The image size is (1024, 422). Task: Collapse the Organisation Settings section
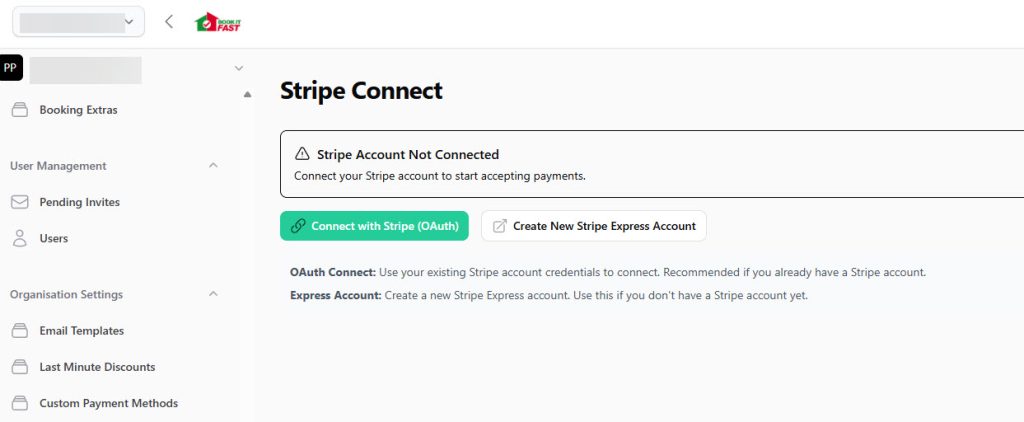click(213, 294)
